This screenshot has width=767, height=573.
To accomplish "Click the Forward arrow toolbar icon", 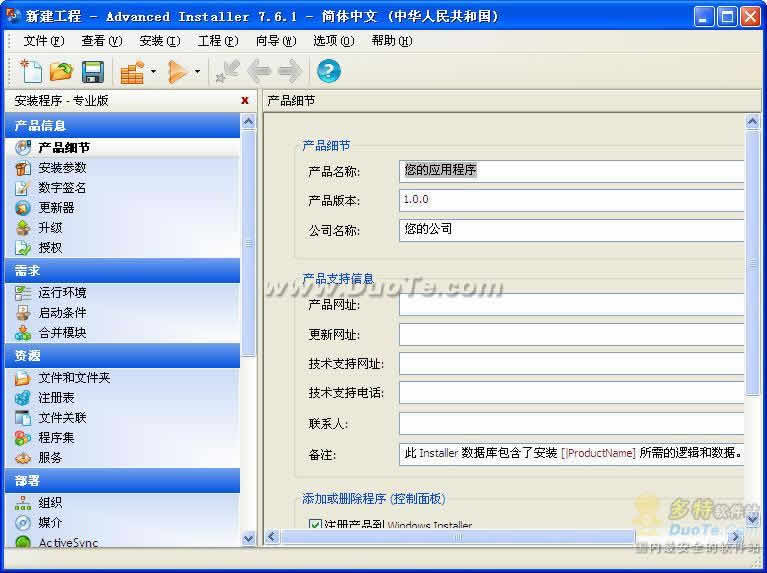I will point(290,71).
